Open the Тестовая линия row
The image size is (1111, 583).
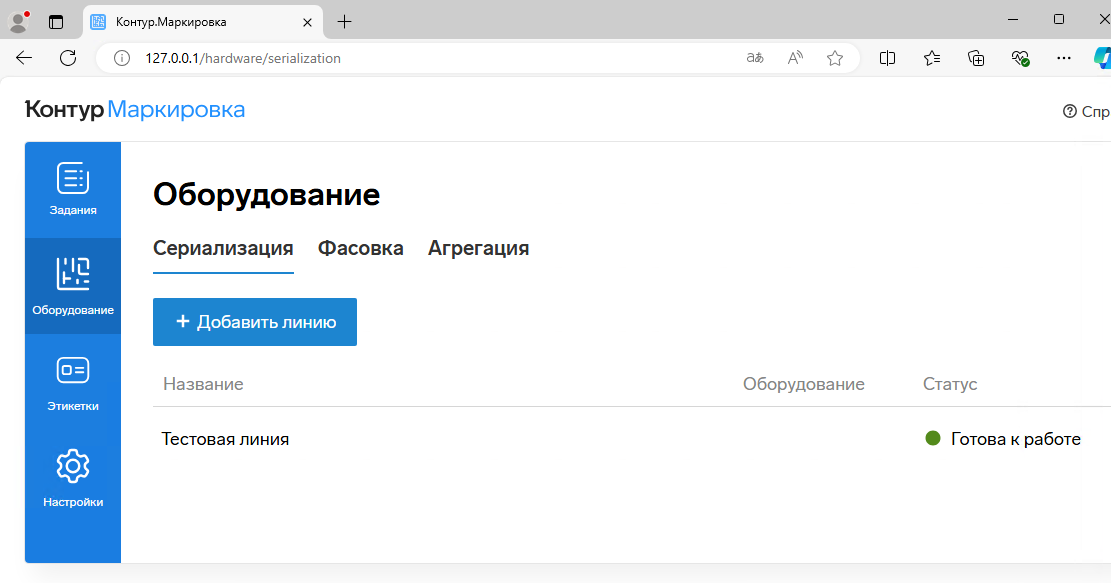pyautogui.click(x=226, y=439)
